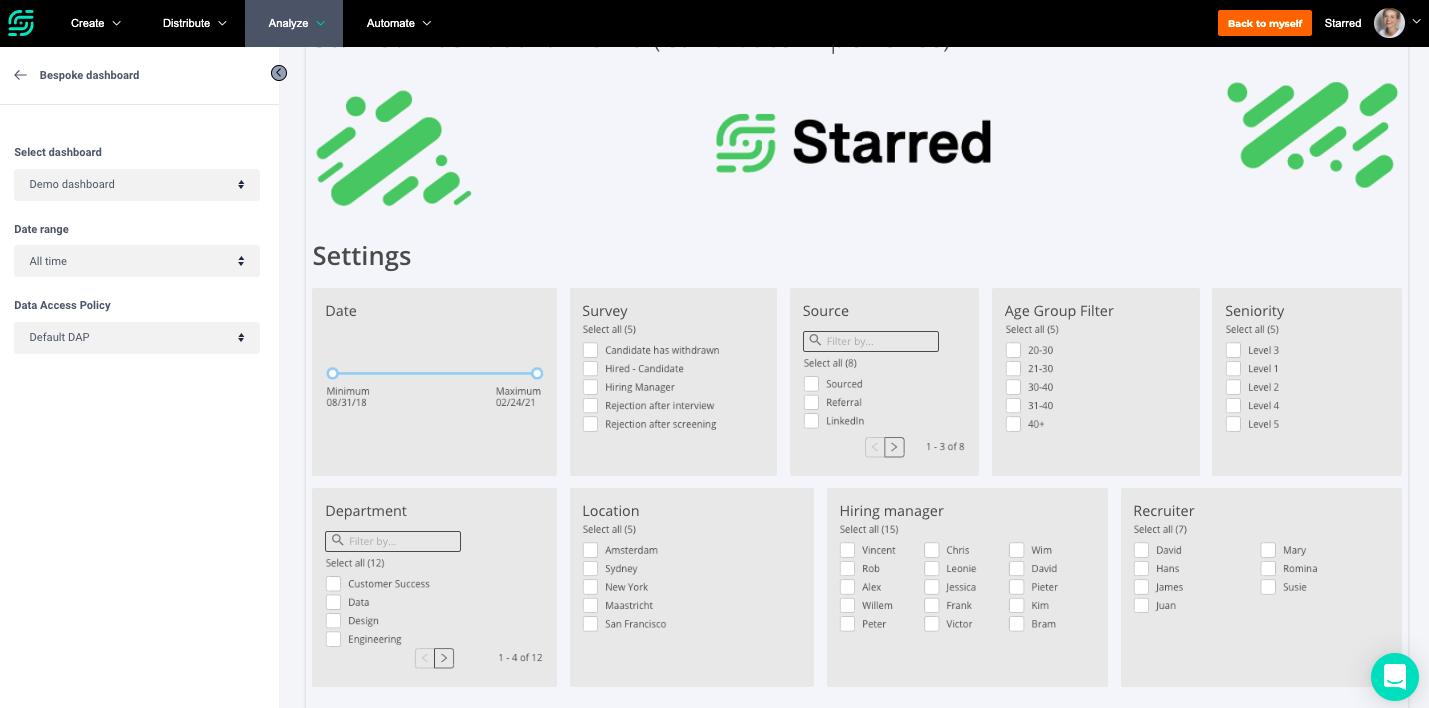
Task: Check Level 5 seniority
Action: click(x=1234, y=424)
